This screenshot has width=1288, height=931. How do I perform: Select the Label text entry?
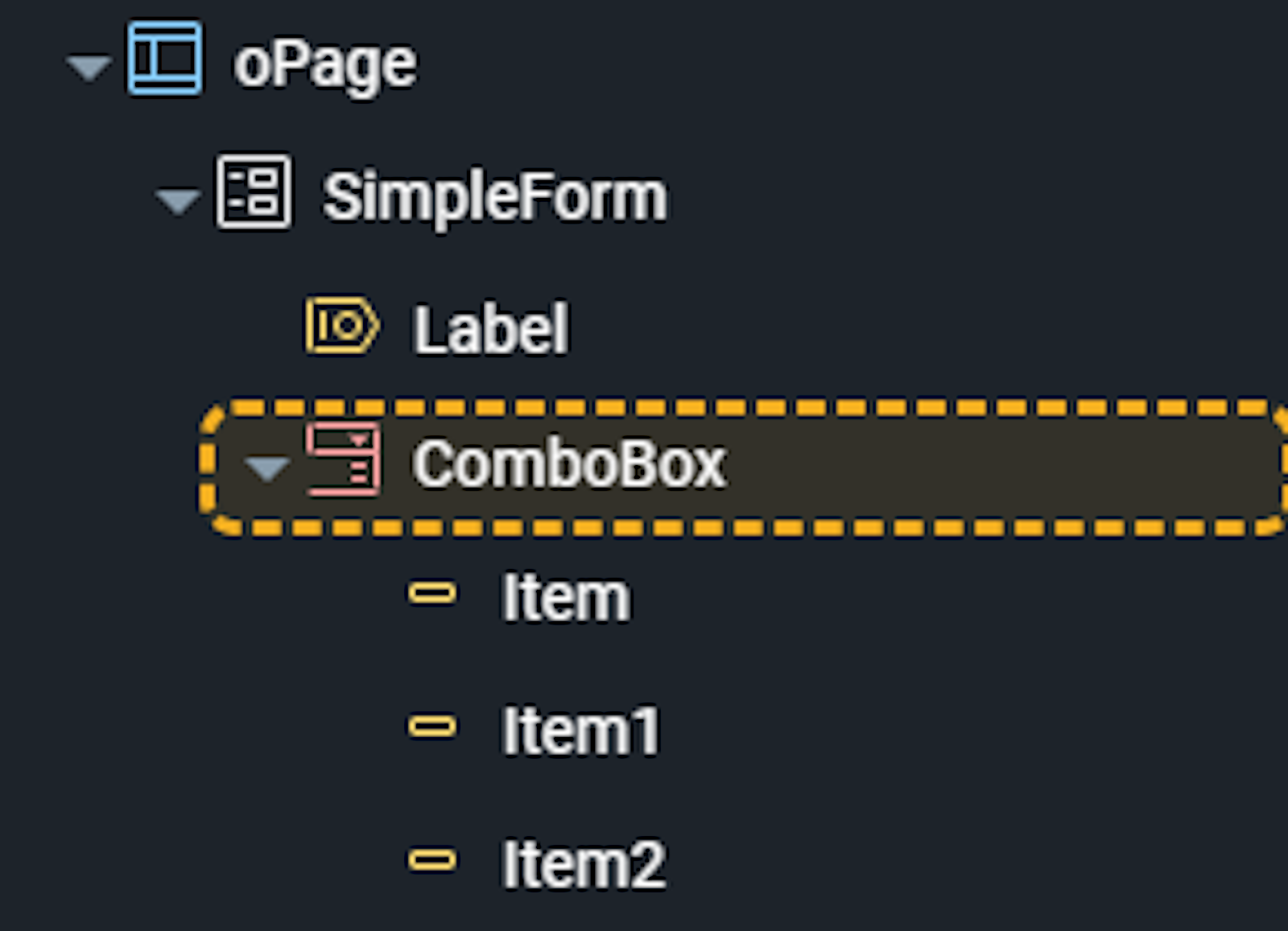tap(491, 329)
